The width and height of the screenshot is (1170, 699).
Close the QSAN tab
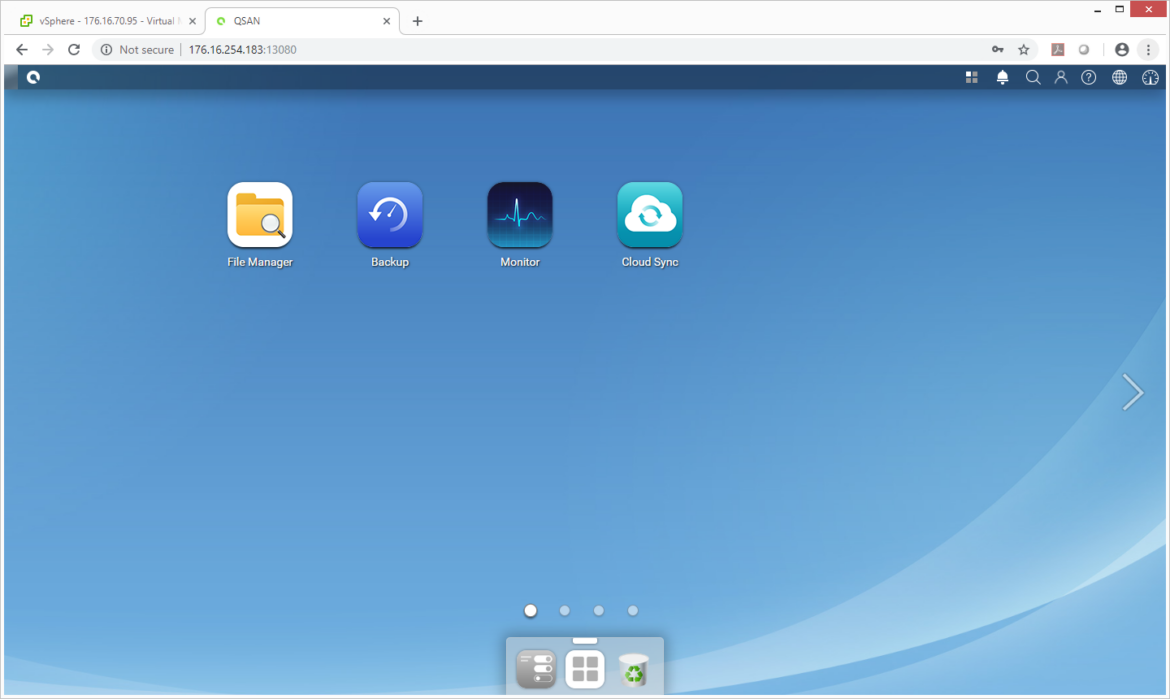[387, 21]
